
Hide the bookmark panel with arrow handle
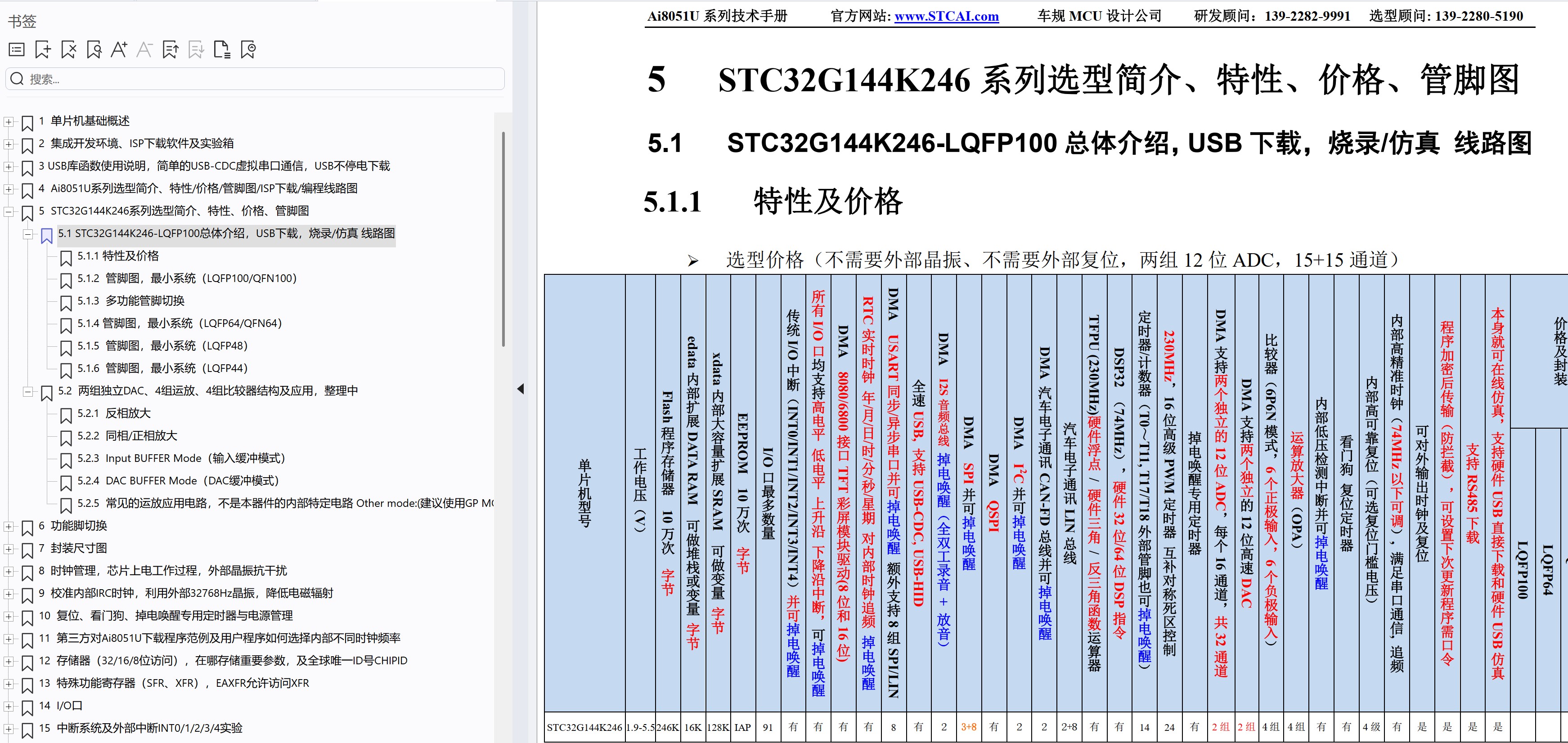[521, 389]
